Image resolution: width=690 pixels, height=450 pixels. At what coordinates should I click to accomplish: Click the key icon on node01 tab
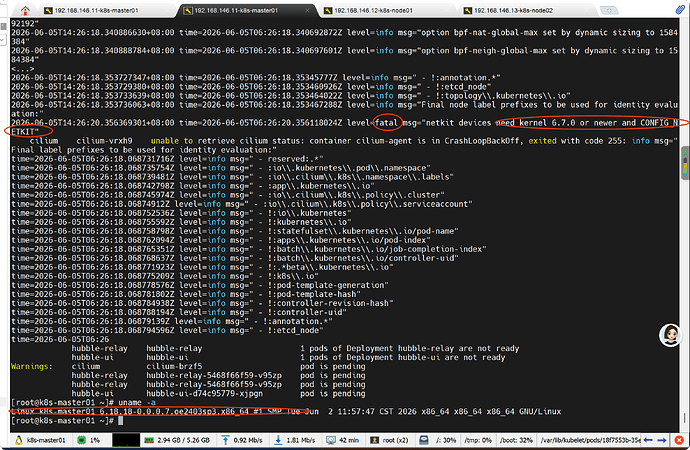328,11
